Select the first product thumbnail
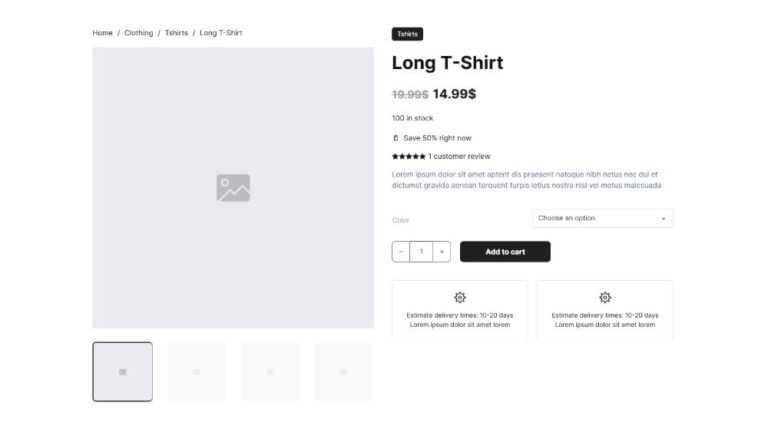Screen dimensions: 768x432 [x=123, y=372]
